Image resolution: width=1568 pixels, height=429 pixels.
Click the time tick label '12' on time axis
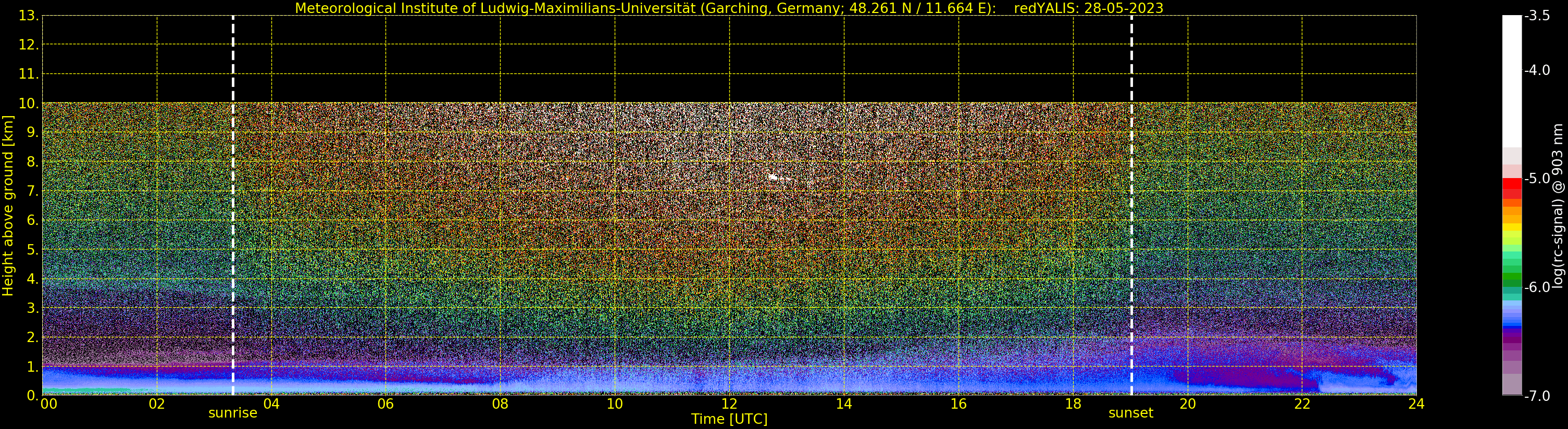(x=729, y=404)
